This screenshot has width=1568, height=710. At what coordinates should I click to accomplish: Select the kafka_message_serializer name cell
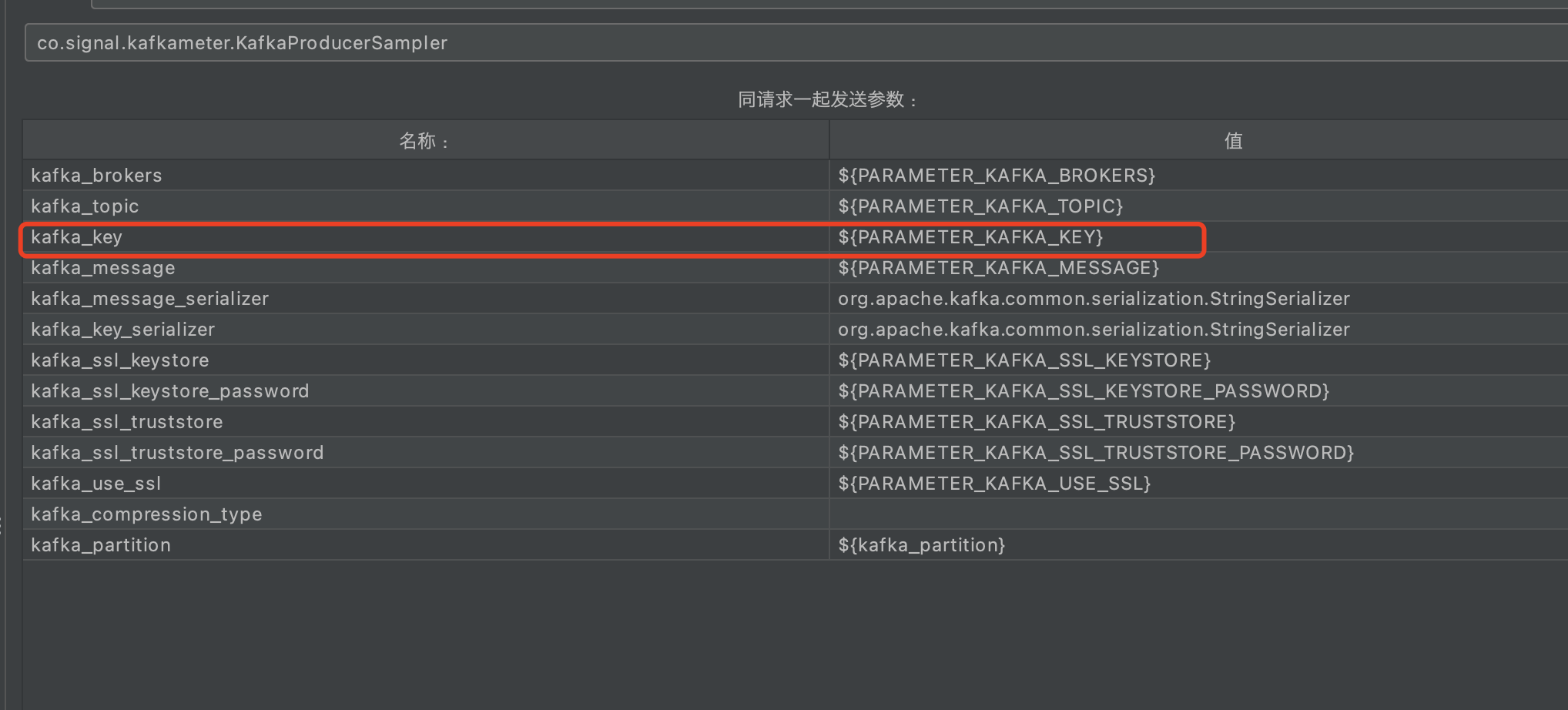coord(426,299)
